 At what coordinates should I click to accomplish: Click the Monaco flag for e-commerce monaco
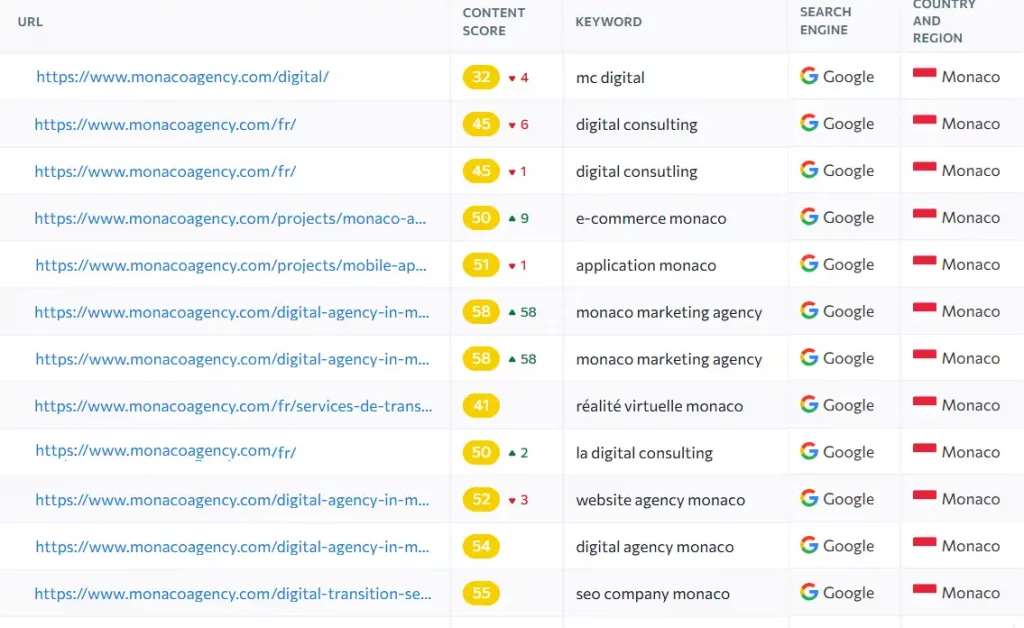[x=924, y=215]
